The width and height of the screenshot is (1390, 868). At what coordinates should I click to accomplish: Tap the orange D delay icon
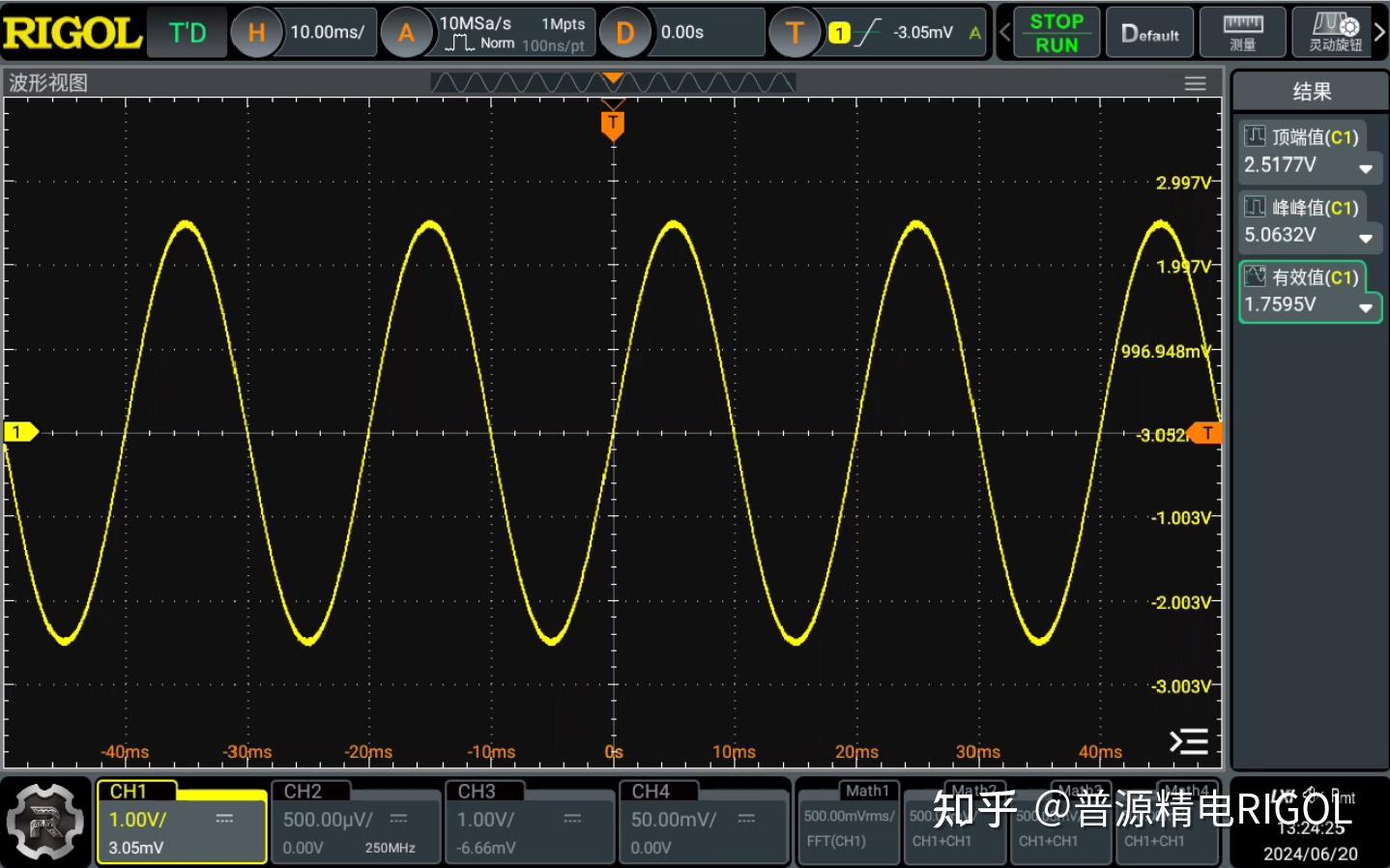pos(624,32)
